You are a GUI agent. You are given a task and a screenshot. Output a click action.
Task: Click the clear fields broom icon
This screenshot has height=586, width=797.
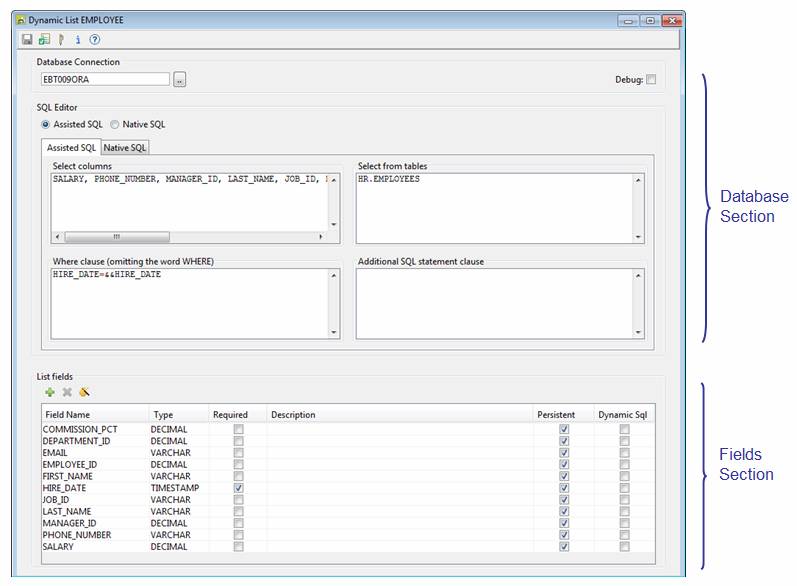pyautogui.click(x=85, y=392)
